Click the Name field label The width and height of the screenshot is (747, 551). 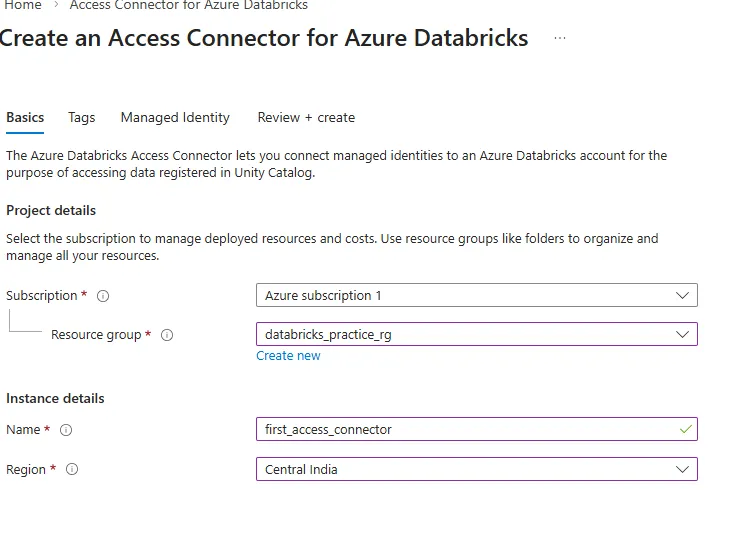pyautogui.click(x=23, y=430)
